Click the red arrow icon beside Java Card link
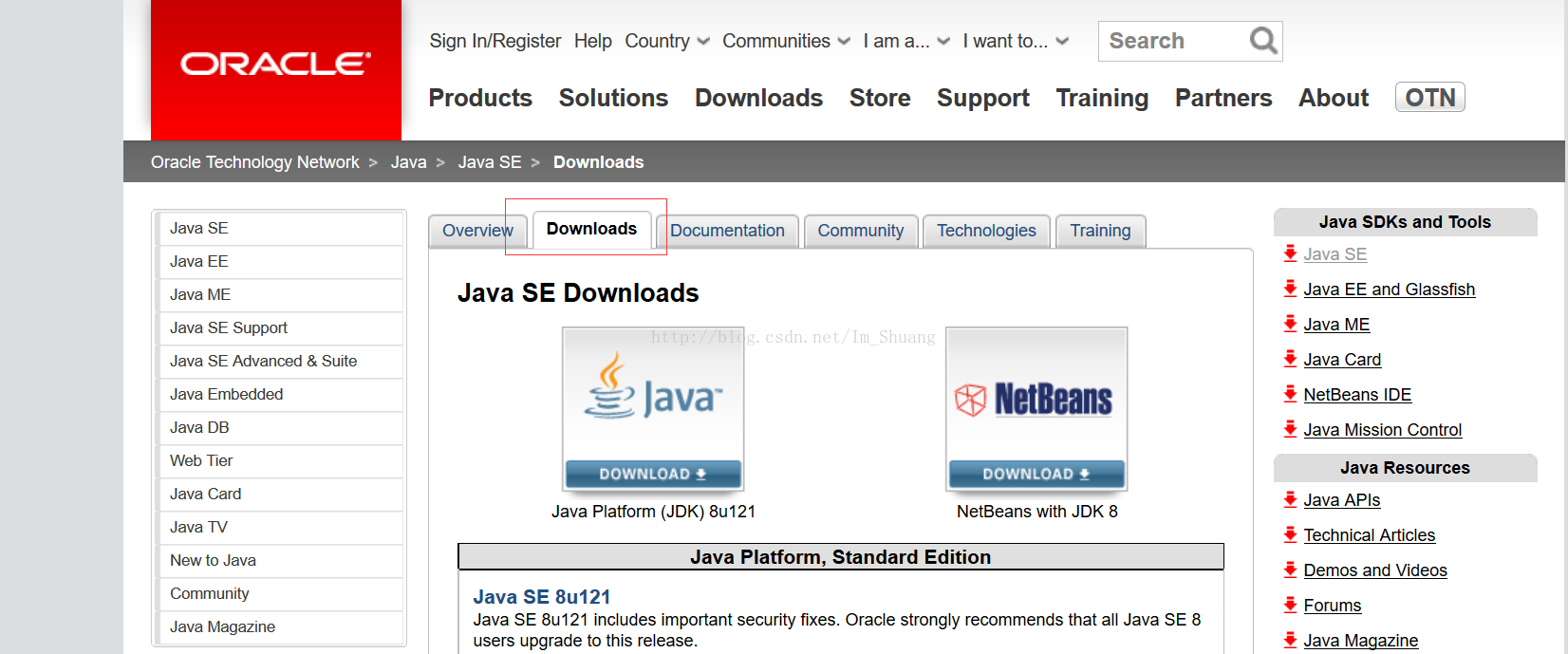The width and height of the screenshot is (1568, 654). point(1290,359)
